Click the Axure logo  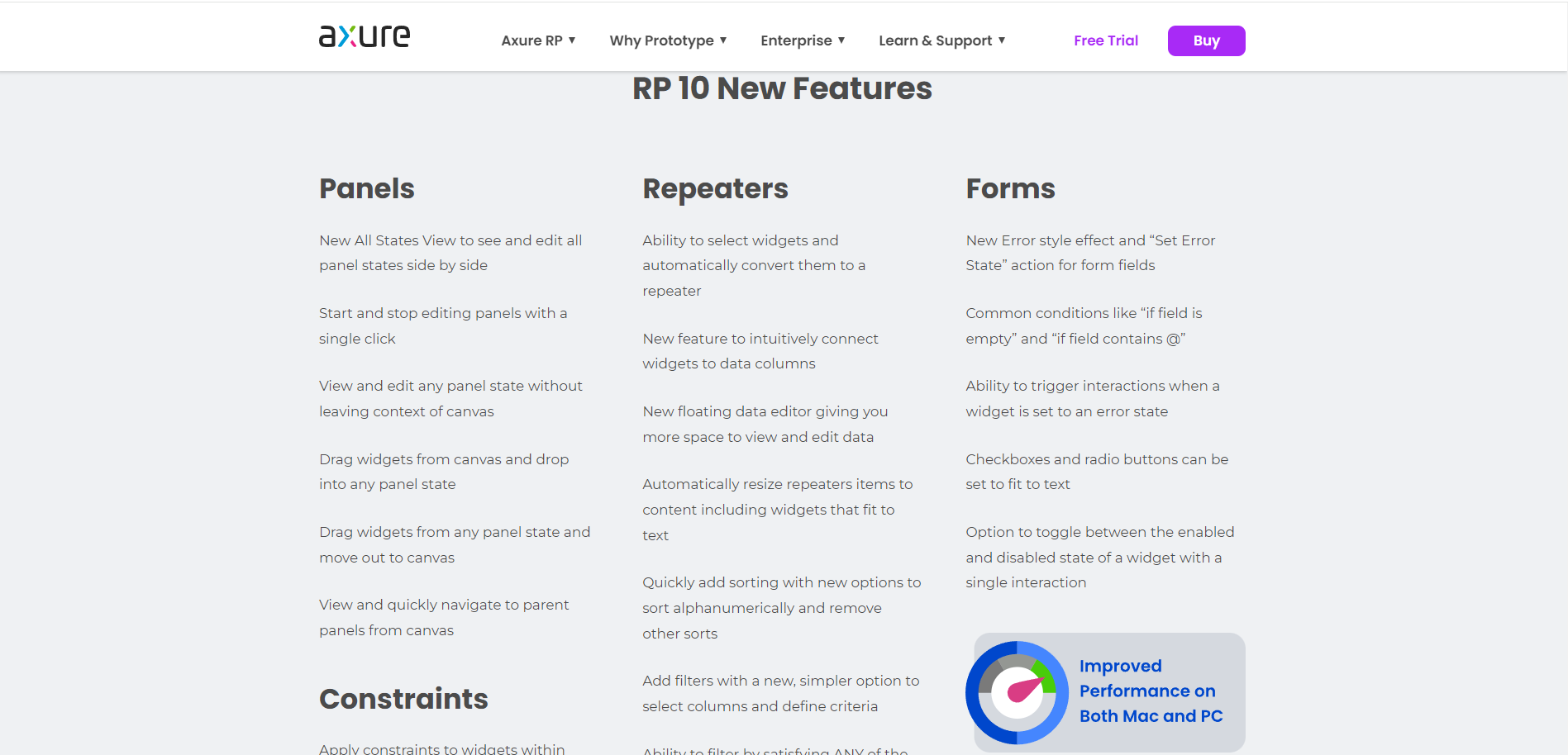click(365, 36)
